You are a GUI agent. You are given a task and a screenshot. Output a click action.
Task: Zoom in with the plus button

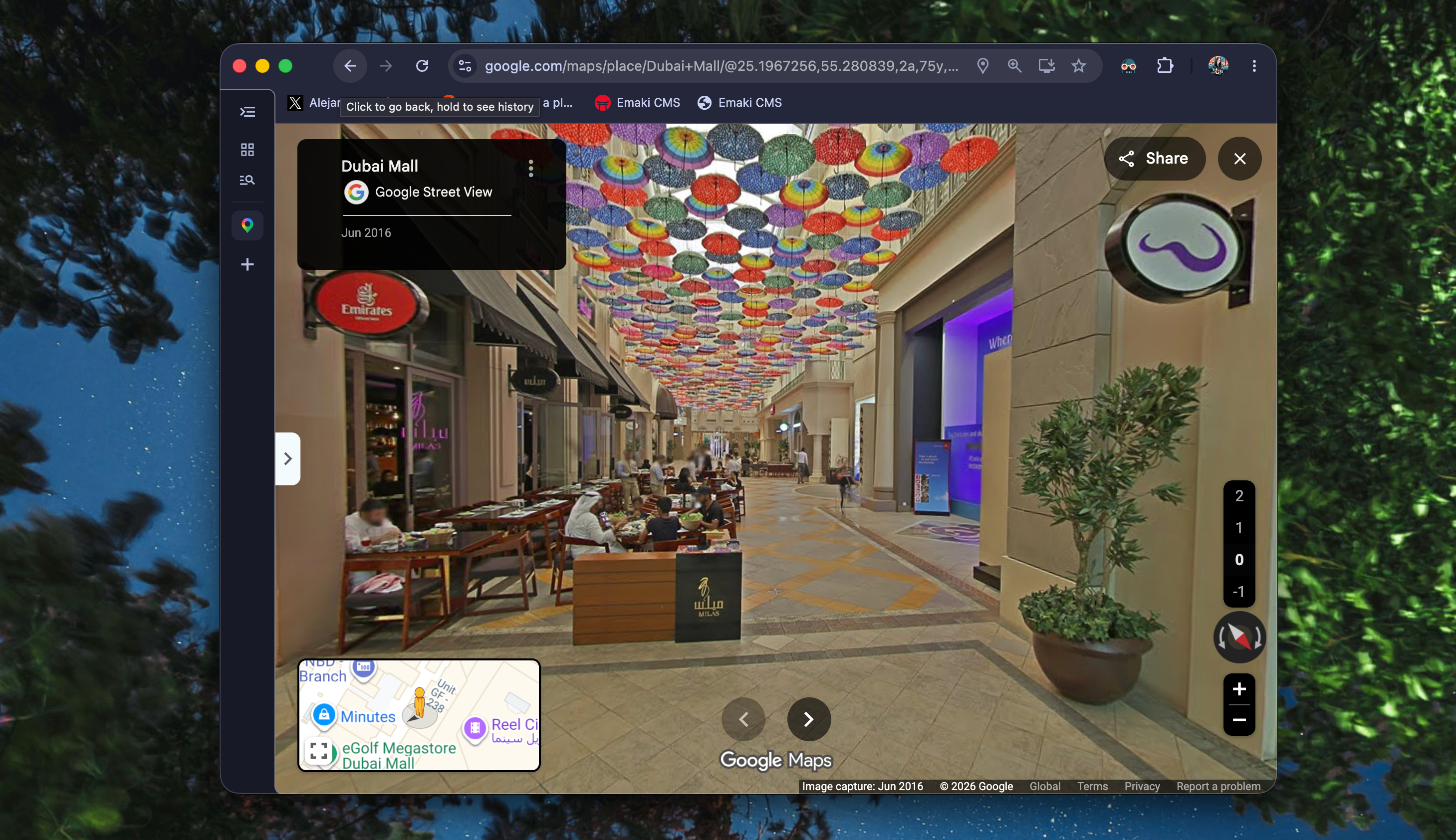[x=1239, y=689]
